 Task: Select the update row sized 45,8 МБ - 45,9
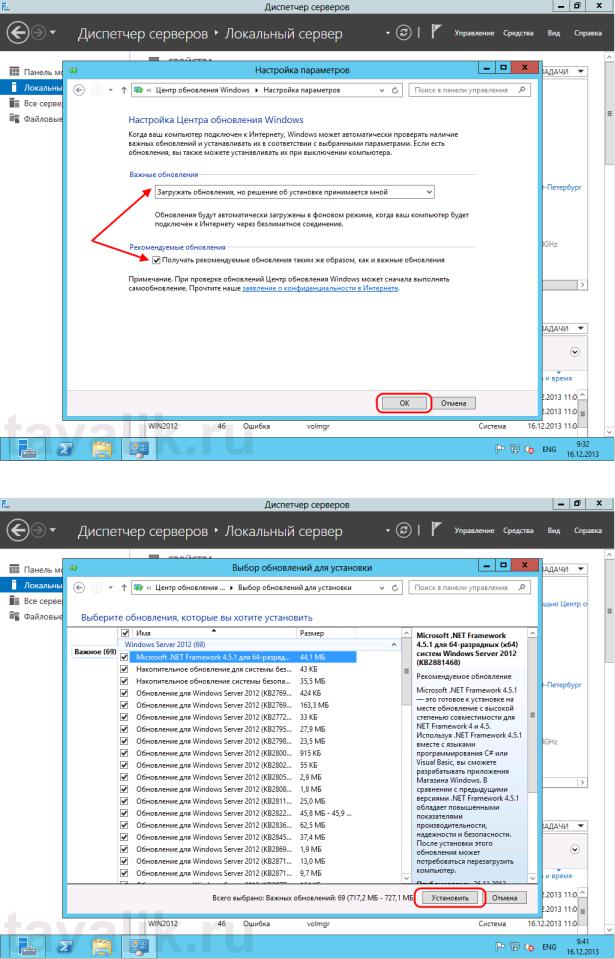(238, 813)
